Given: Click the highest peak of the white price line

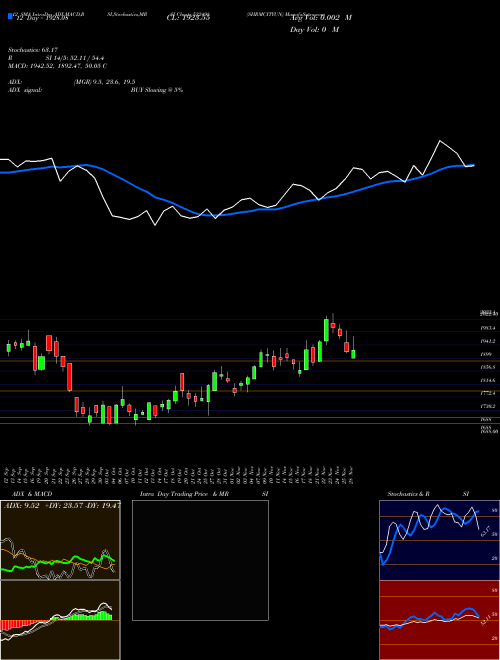Looking at the screenshot, I should [440, 141].
